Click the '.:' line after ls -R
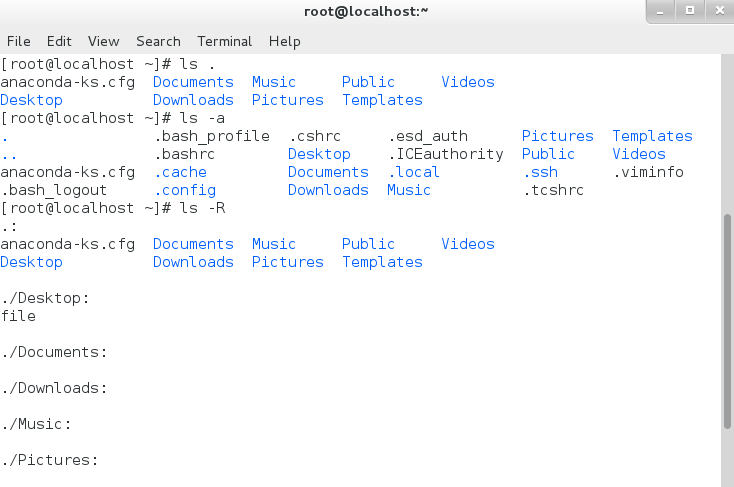The image size is (734, 487). coord(9,227)
